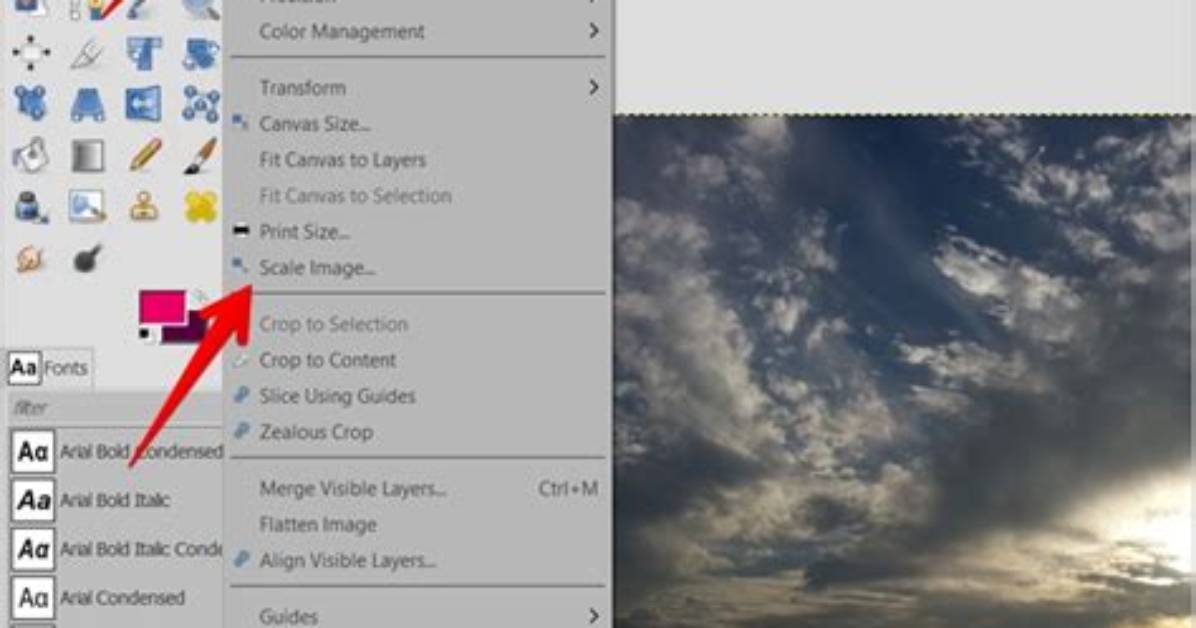Open the pink foreground color swatch

[x=162, y=307]
